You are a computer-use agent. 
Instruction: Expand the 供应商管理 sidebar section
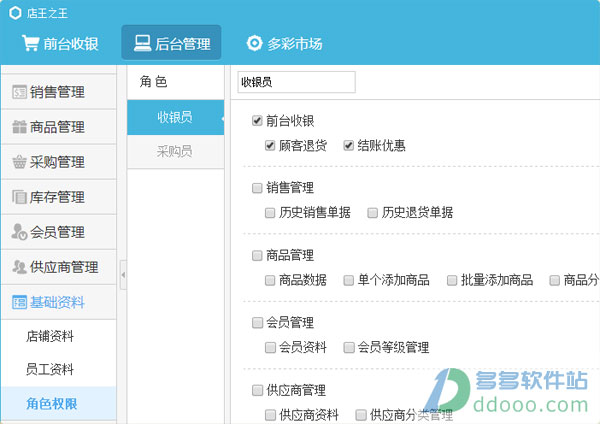click(59, 267)
